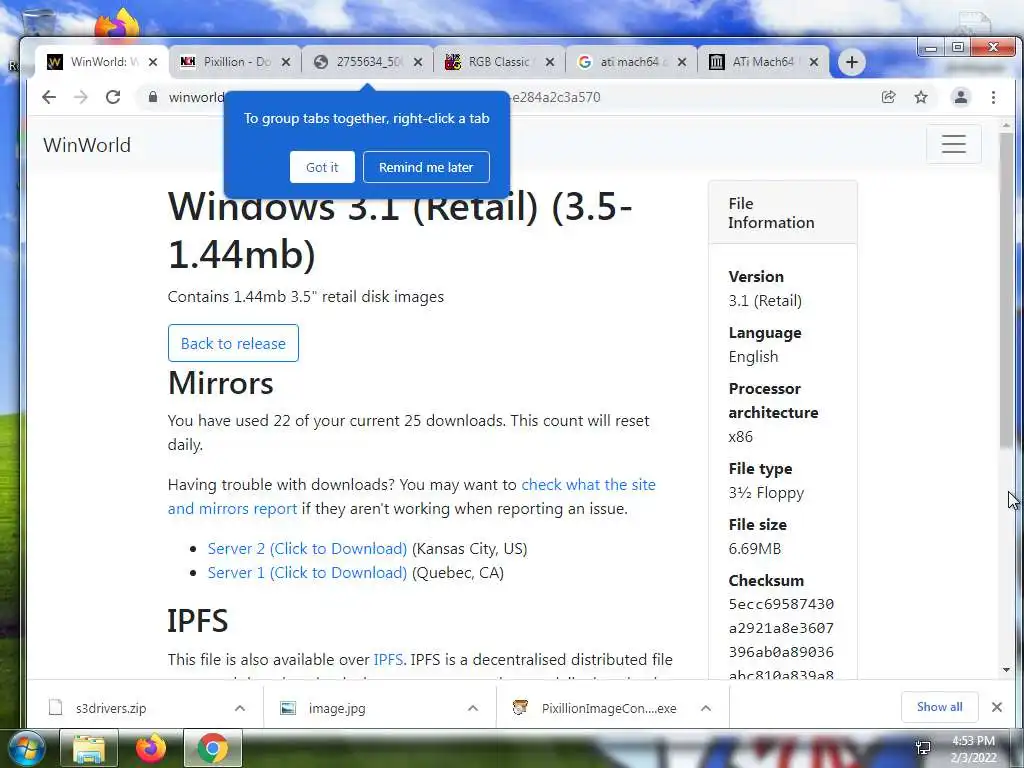Click the PixillionImageCon exe file icon
The image size is (1024, 768).
(520, 708)
